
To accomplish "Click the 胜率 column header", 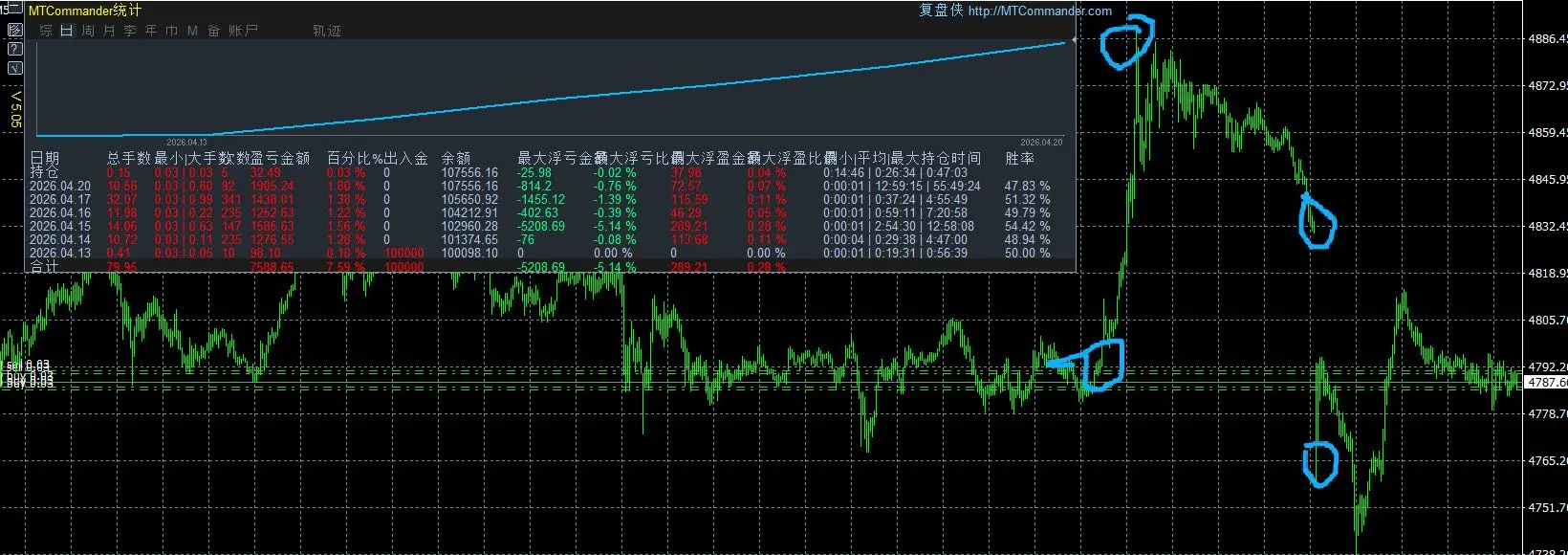I will pos(1019,158).
